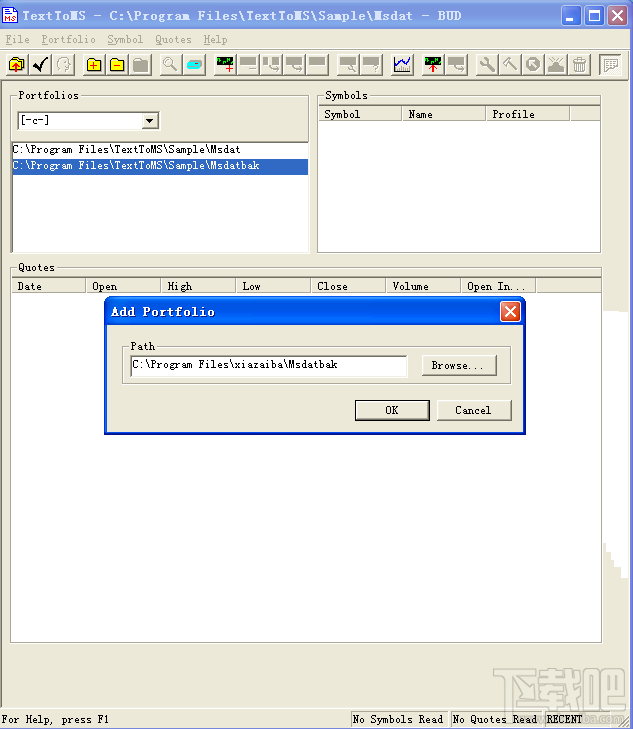Click the Close column header in Quotes
633x729 pixels.
(348, 286)
